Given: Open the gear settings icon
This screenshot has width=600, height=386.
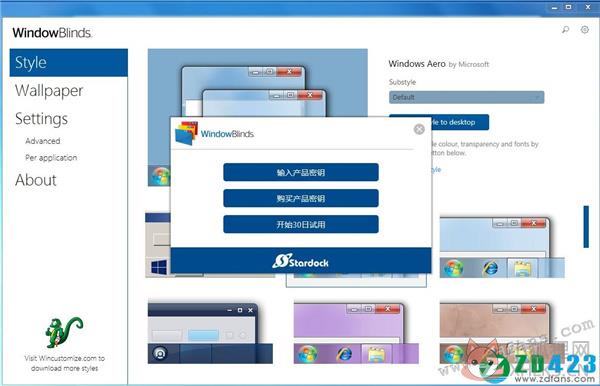Looking at the screenshot, I should point(584,29).
